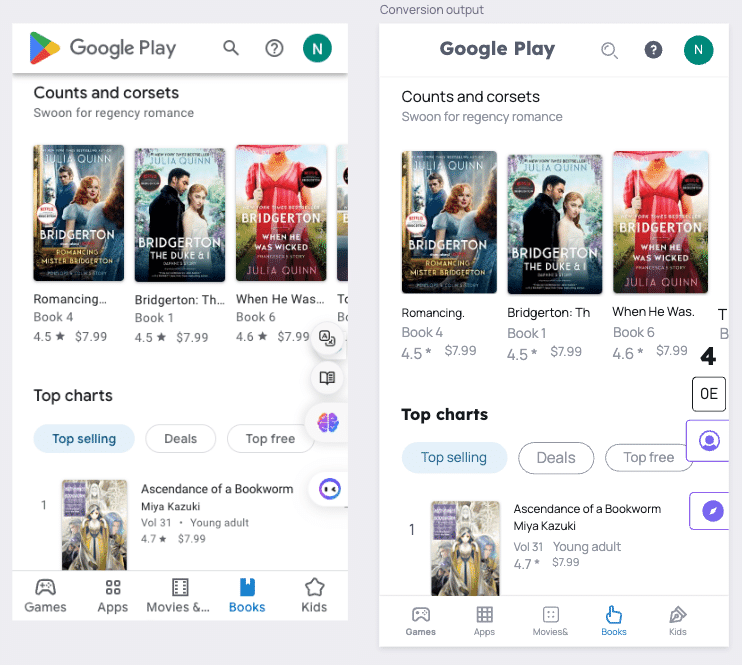Click the help icon in Conversion output header
The image size is (742, 665).
pyautogui.click(x=654, y=50)
